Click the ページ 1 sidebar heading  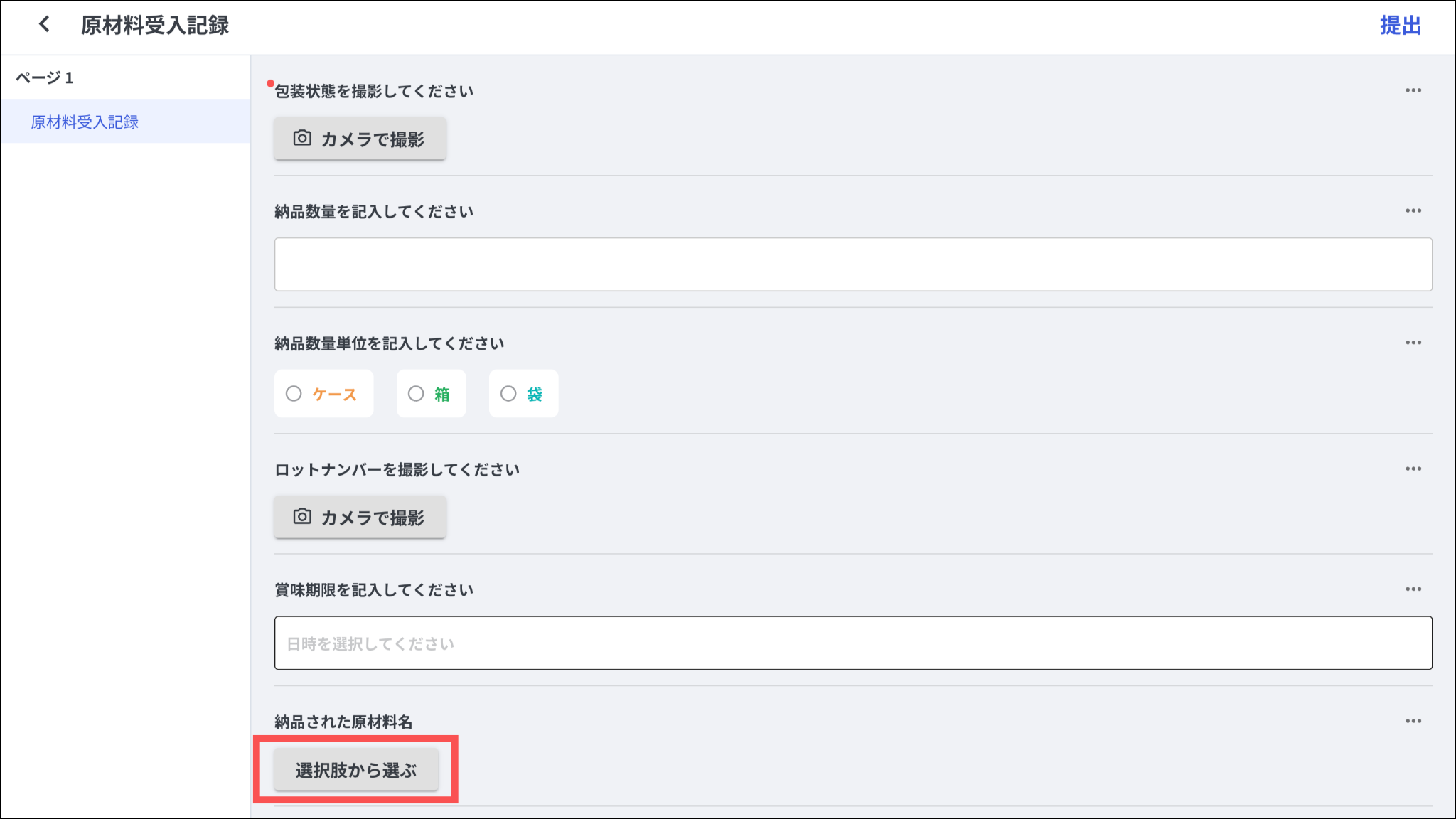(45, 77)
